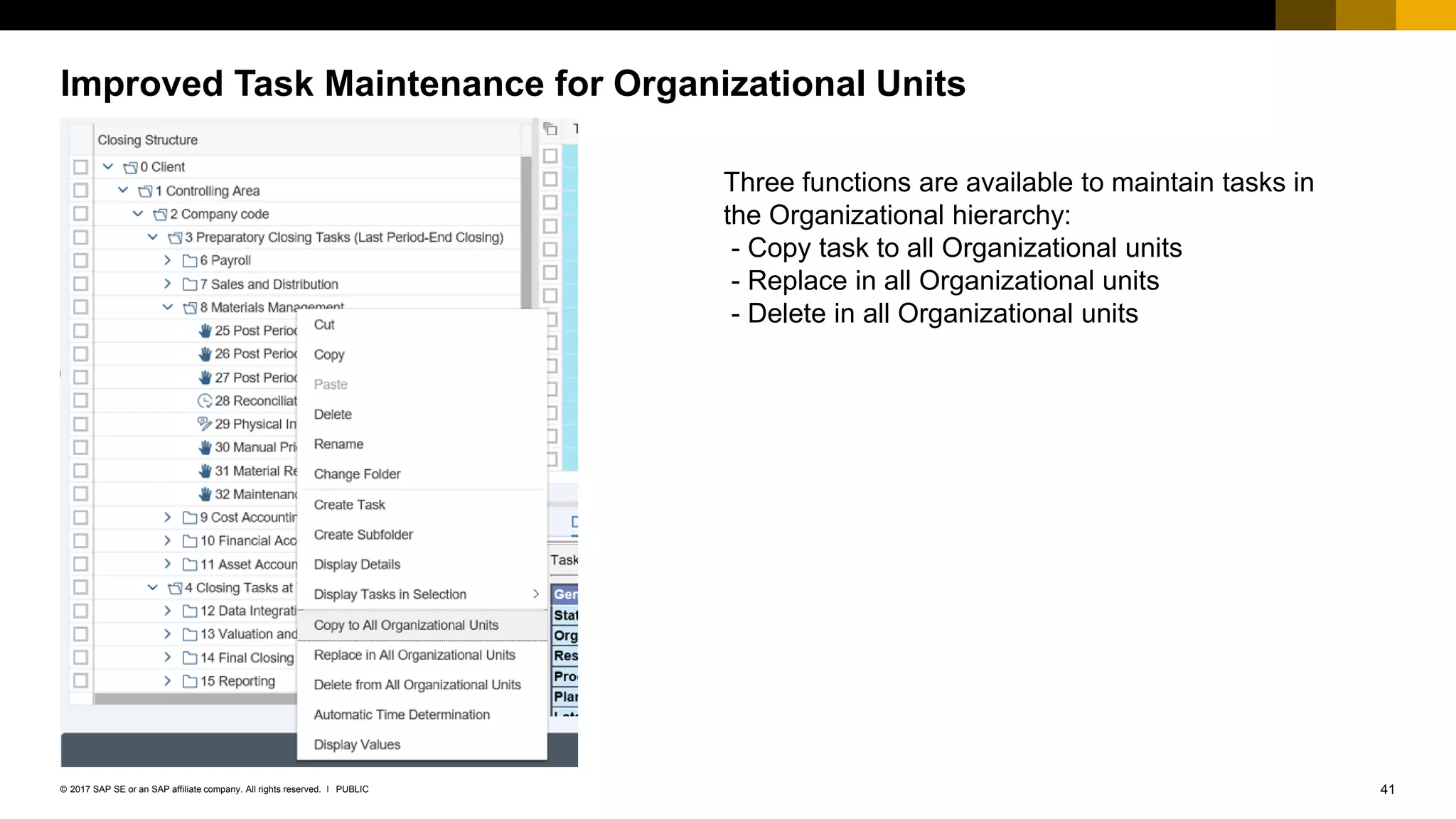Click the horizontal scrollbar below the tree
This screenshot has height=819, width=1456.
(x=196, y=699)
